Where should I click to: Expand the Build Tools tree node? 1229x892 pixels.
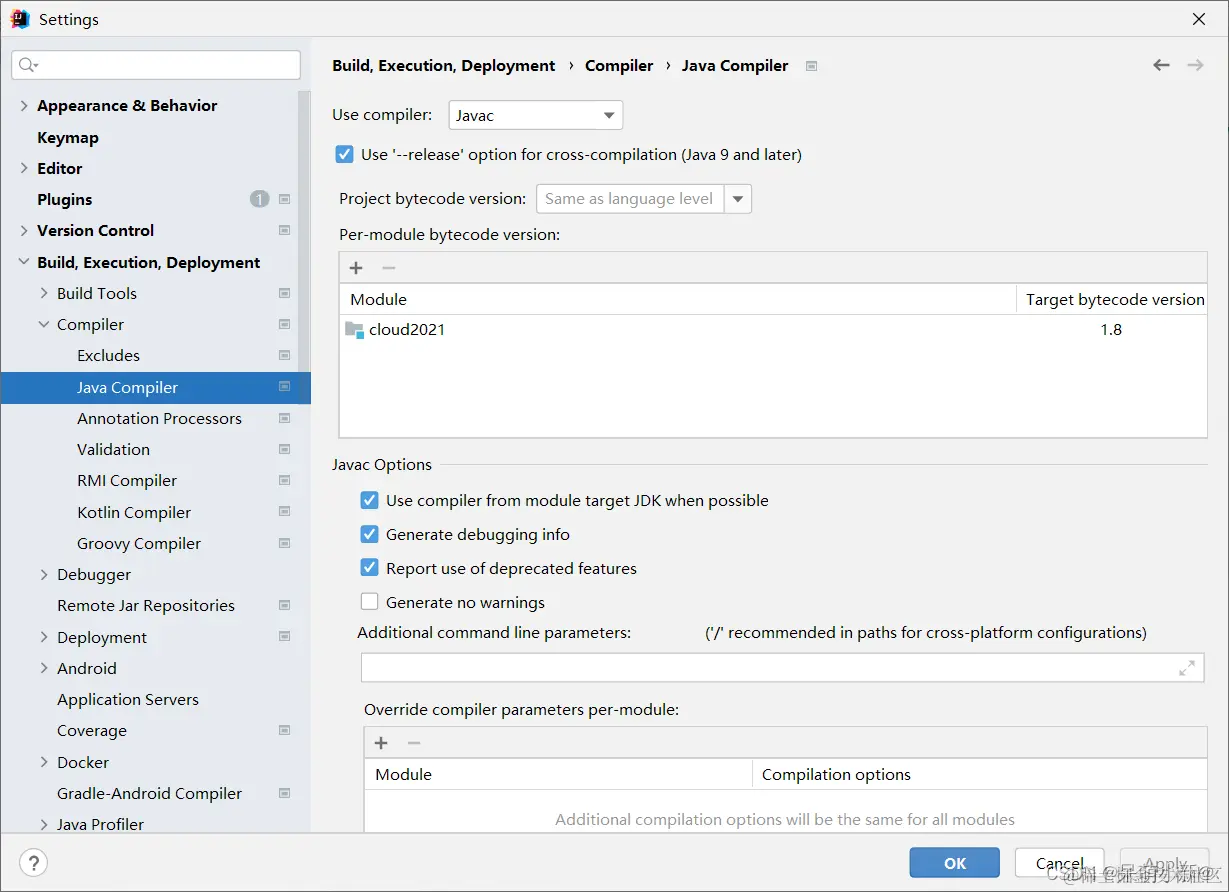point(44,293)
